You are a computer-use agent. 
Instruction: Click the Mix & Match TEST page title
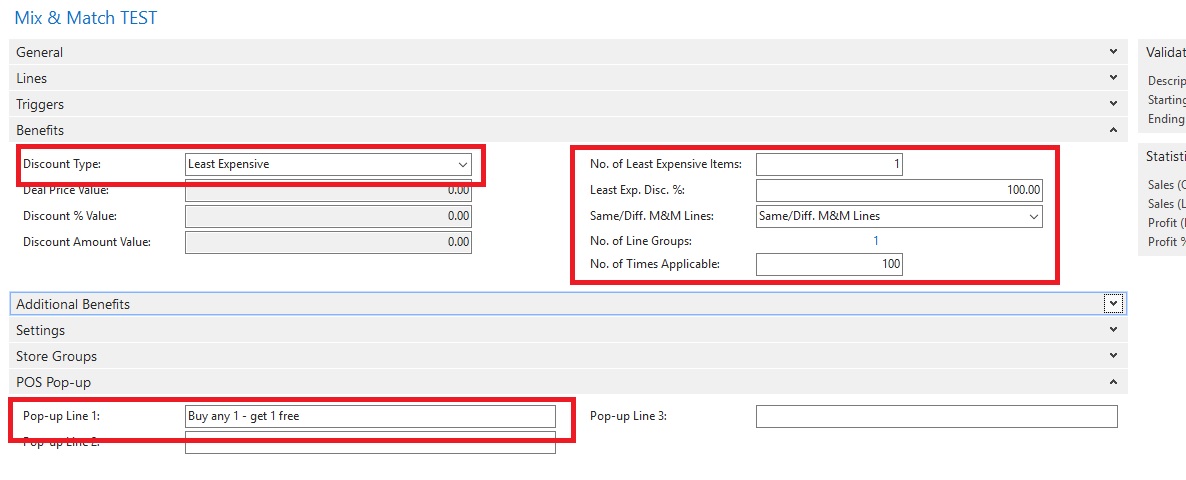pos(85,18)
